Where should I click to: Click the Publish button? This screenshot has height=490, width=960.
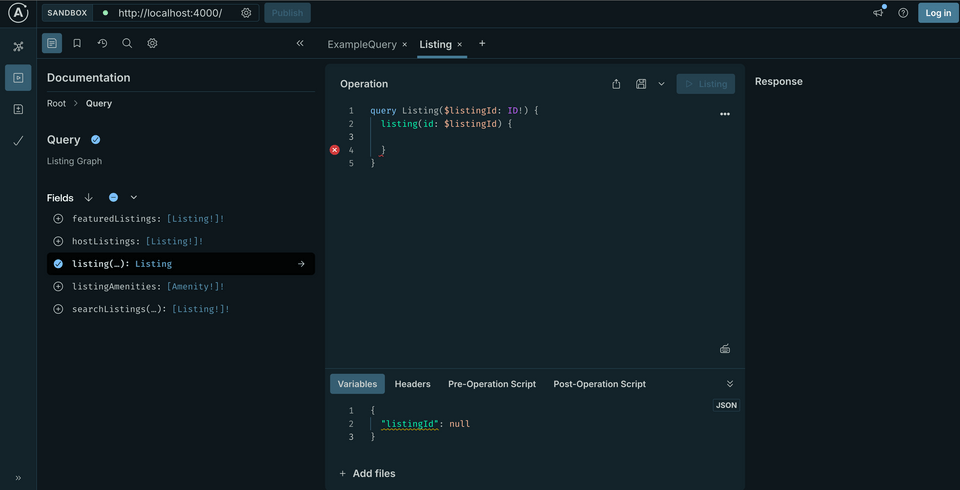point(287,13)
